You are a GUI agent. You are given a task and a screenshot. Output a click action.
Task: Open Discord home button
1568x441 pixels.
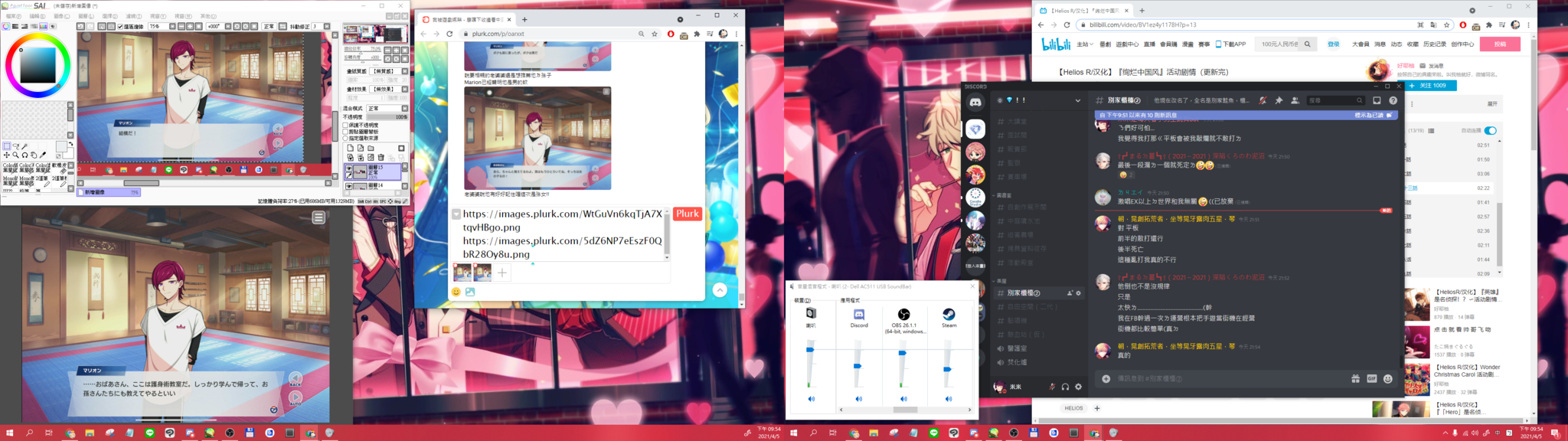click(x=975, y=102)
